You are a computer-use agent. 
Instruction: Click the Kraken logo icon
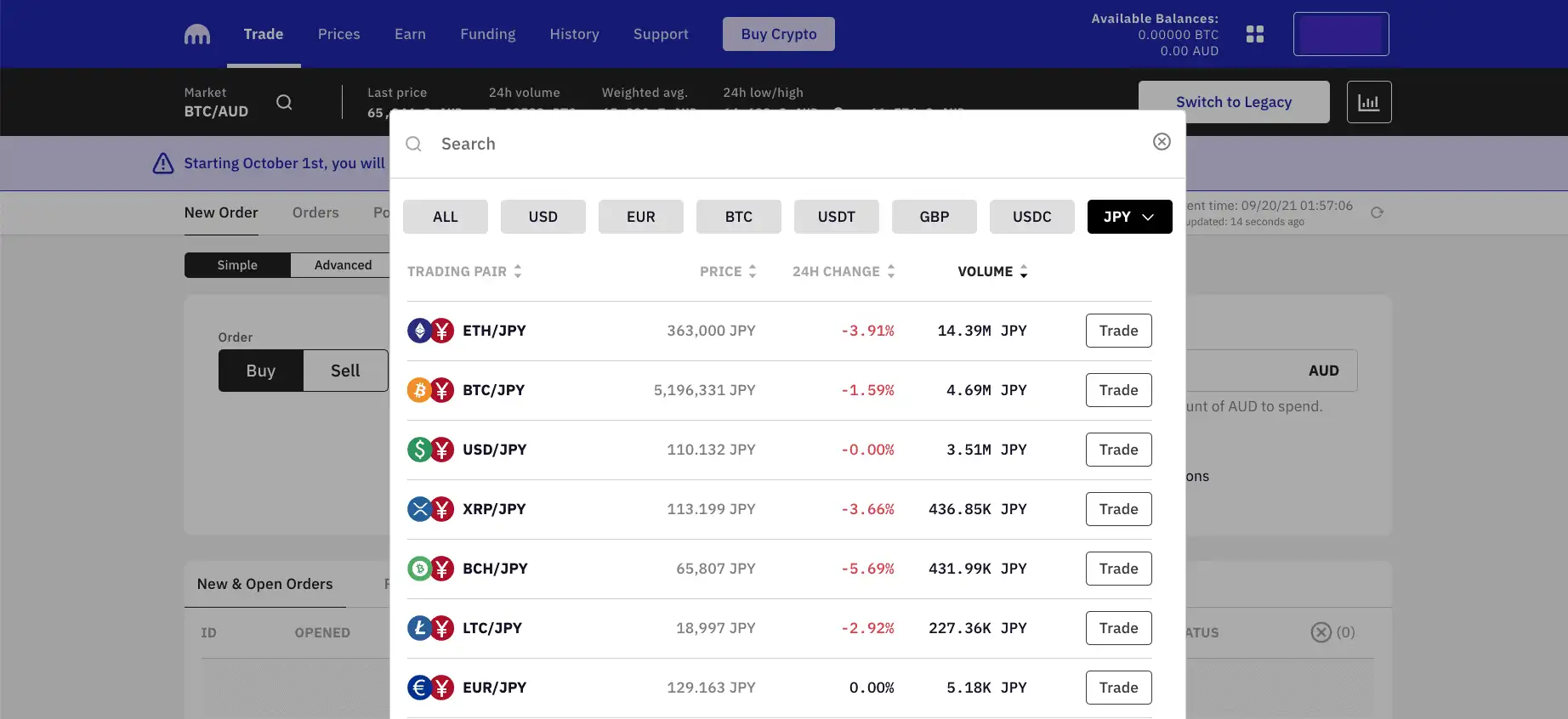196,34
